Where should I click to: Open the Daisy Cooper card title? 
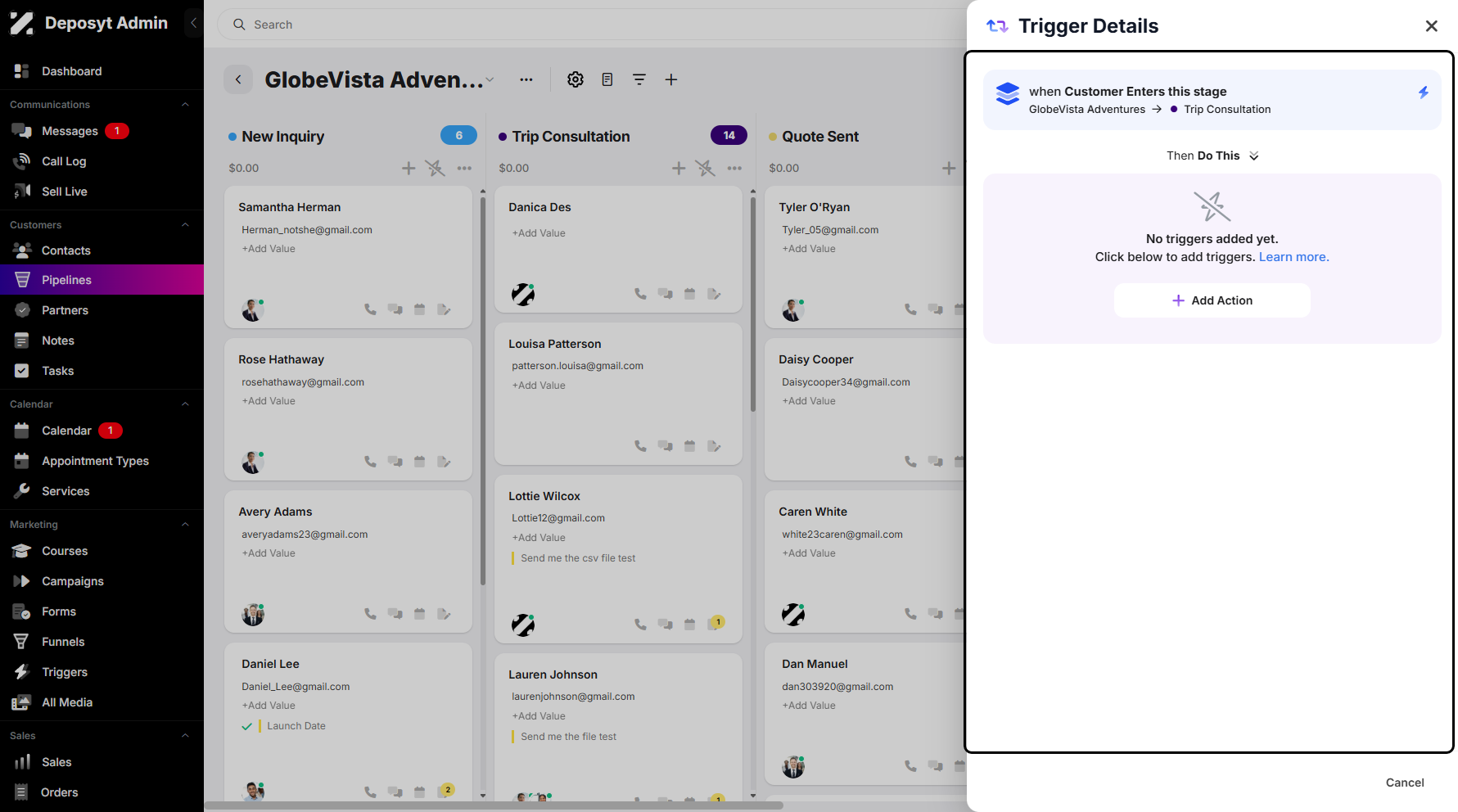(x=815, y=359)
